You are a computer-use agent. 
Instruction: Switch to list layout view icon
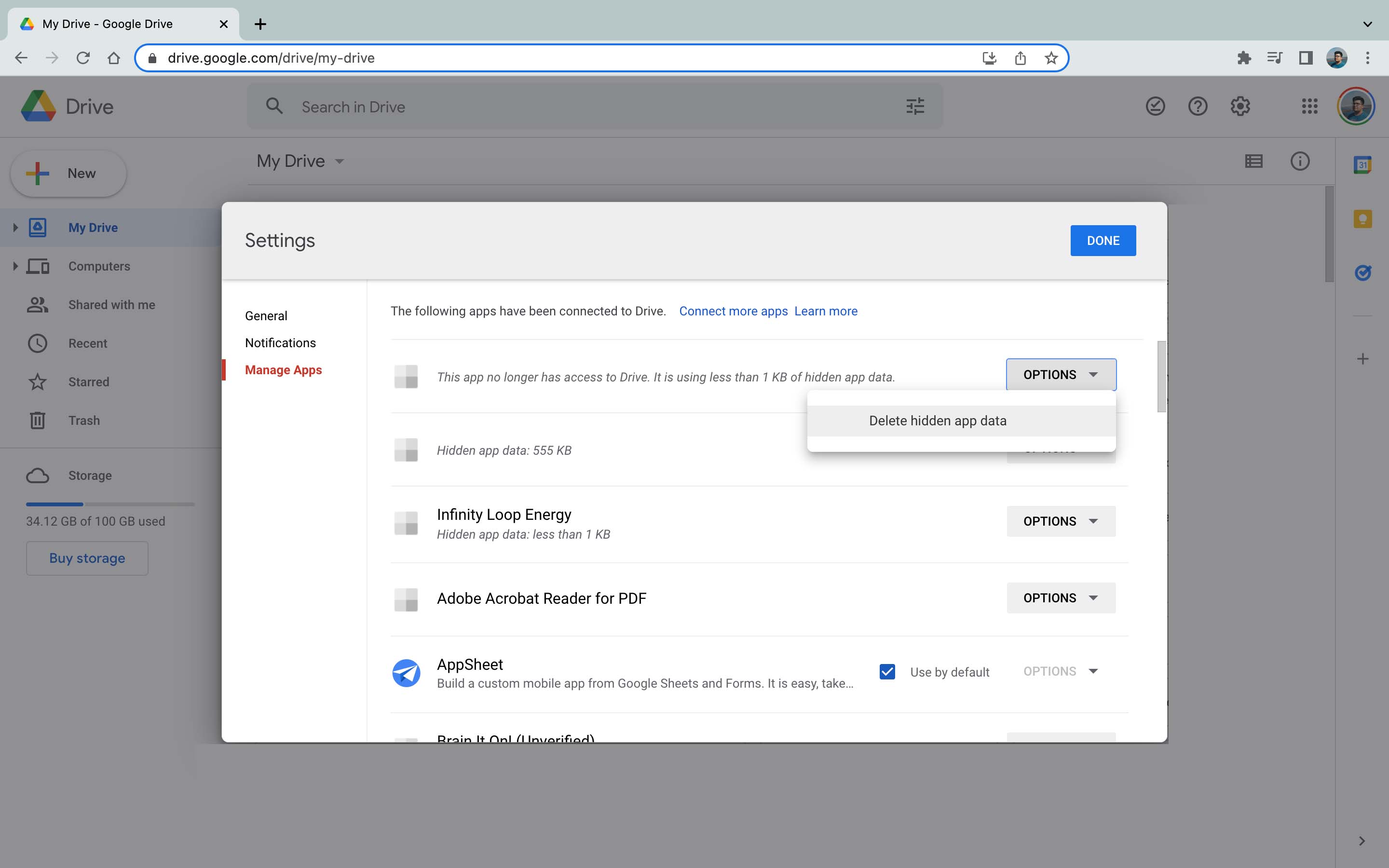click(x=1254, y=162)
